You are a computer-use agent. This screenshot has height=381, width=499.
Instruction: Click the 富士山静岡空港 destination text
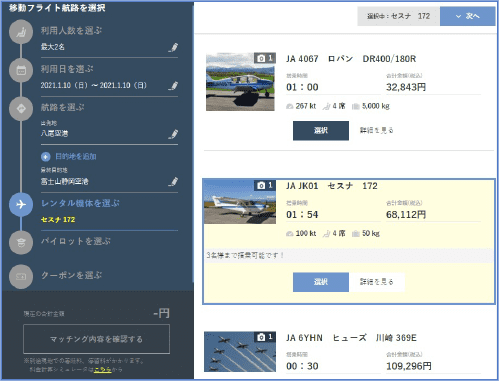coord(65,182)
